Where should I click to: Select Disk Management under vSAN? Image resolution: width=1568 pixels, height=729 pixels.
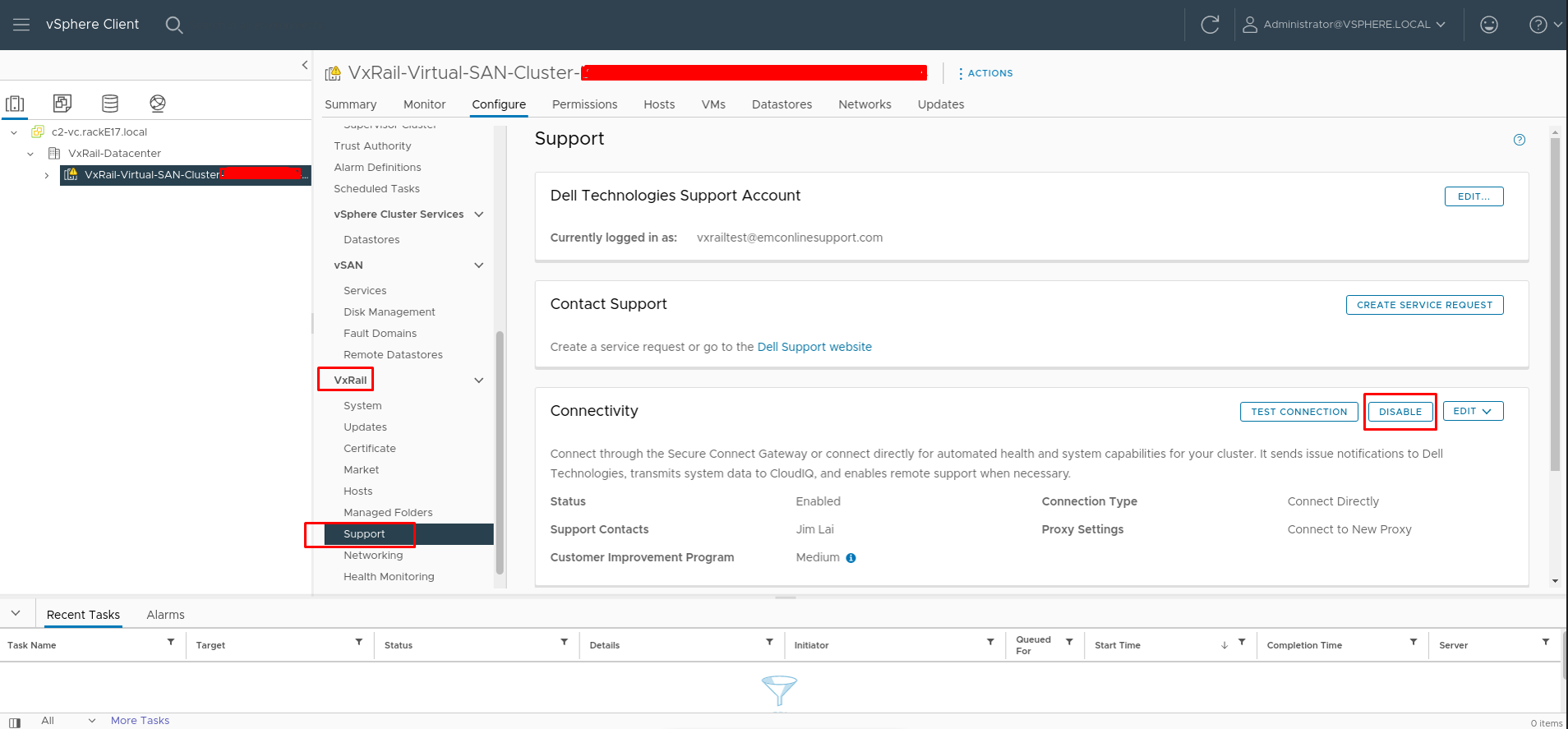pos(390,312)
